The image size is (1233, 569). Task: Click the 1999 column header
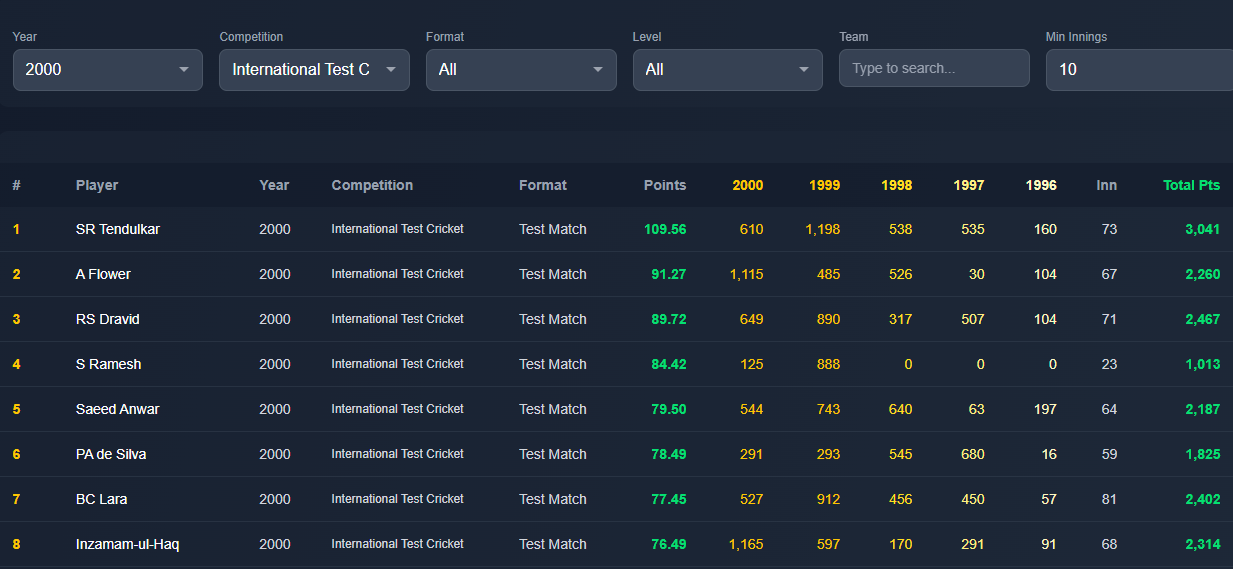[824, 185]
